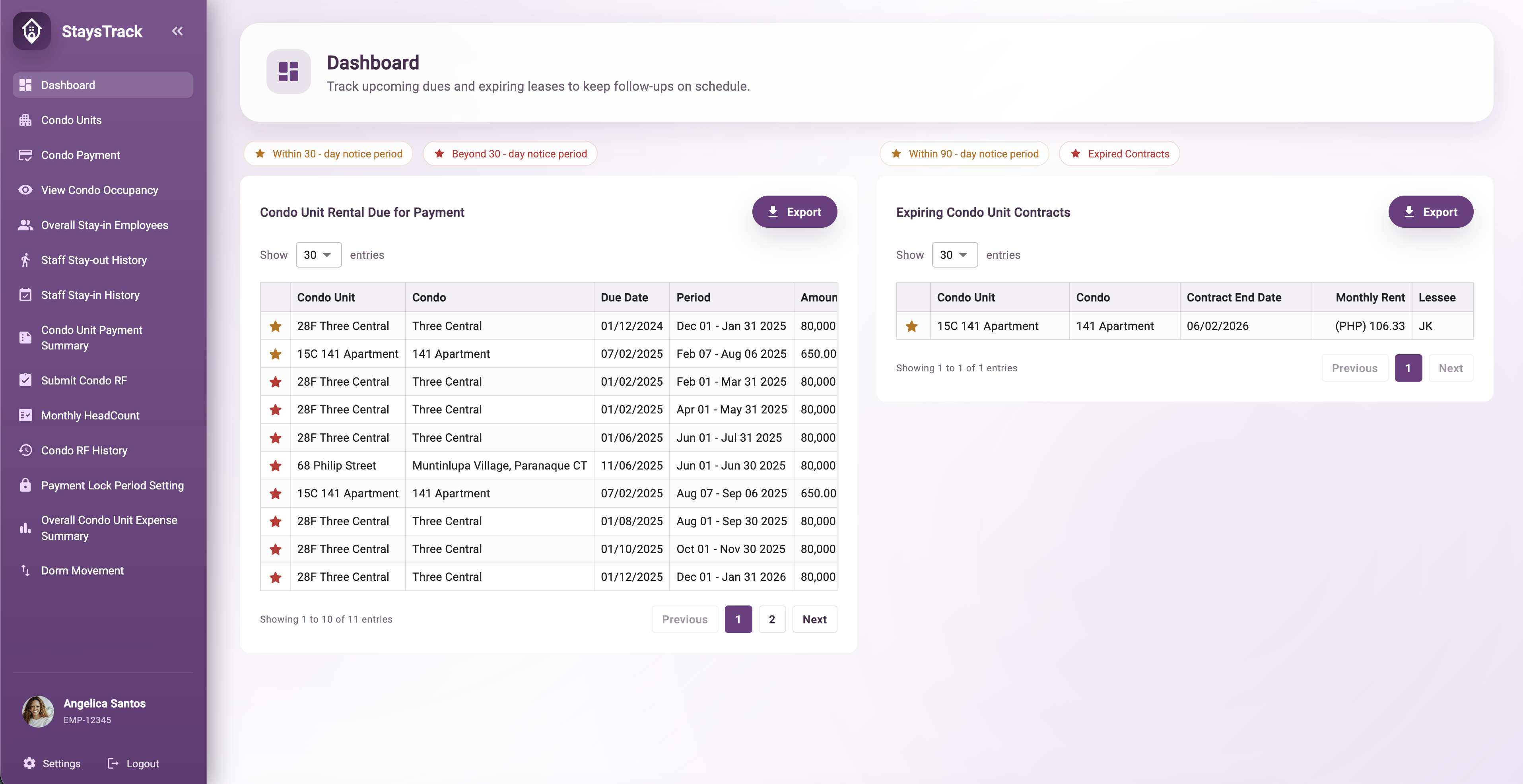Screen dimensions: 1523x784
Task: Open Payment Lock Period Setting
Action: [103, 485]
